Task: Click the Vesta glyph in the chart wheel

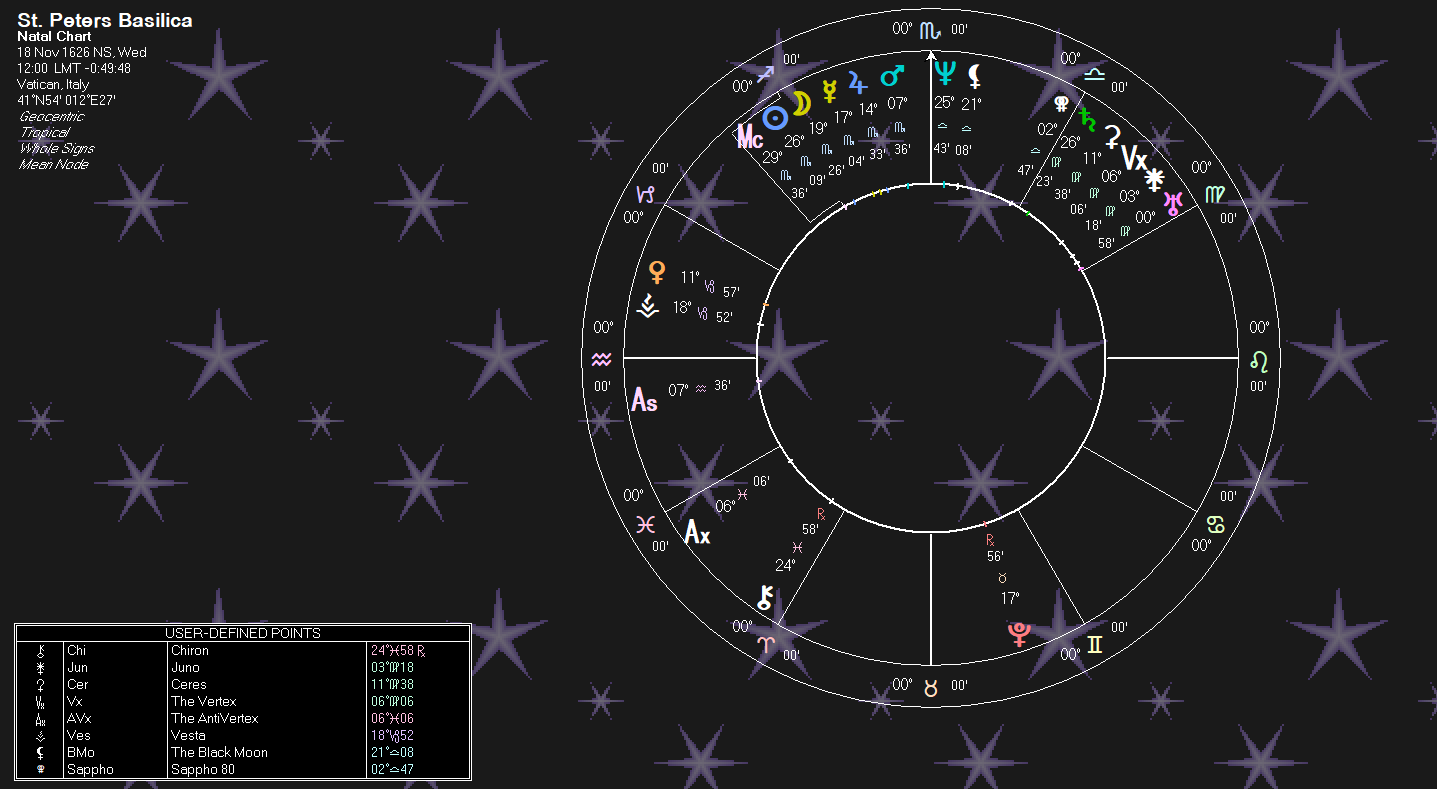Action: click(648, 306)
